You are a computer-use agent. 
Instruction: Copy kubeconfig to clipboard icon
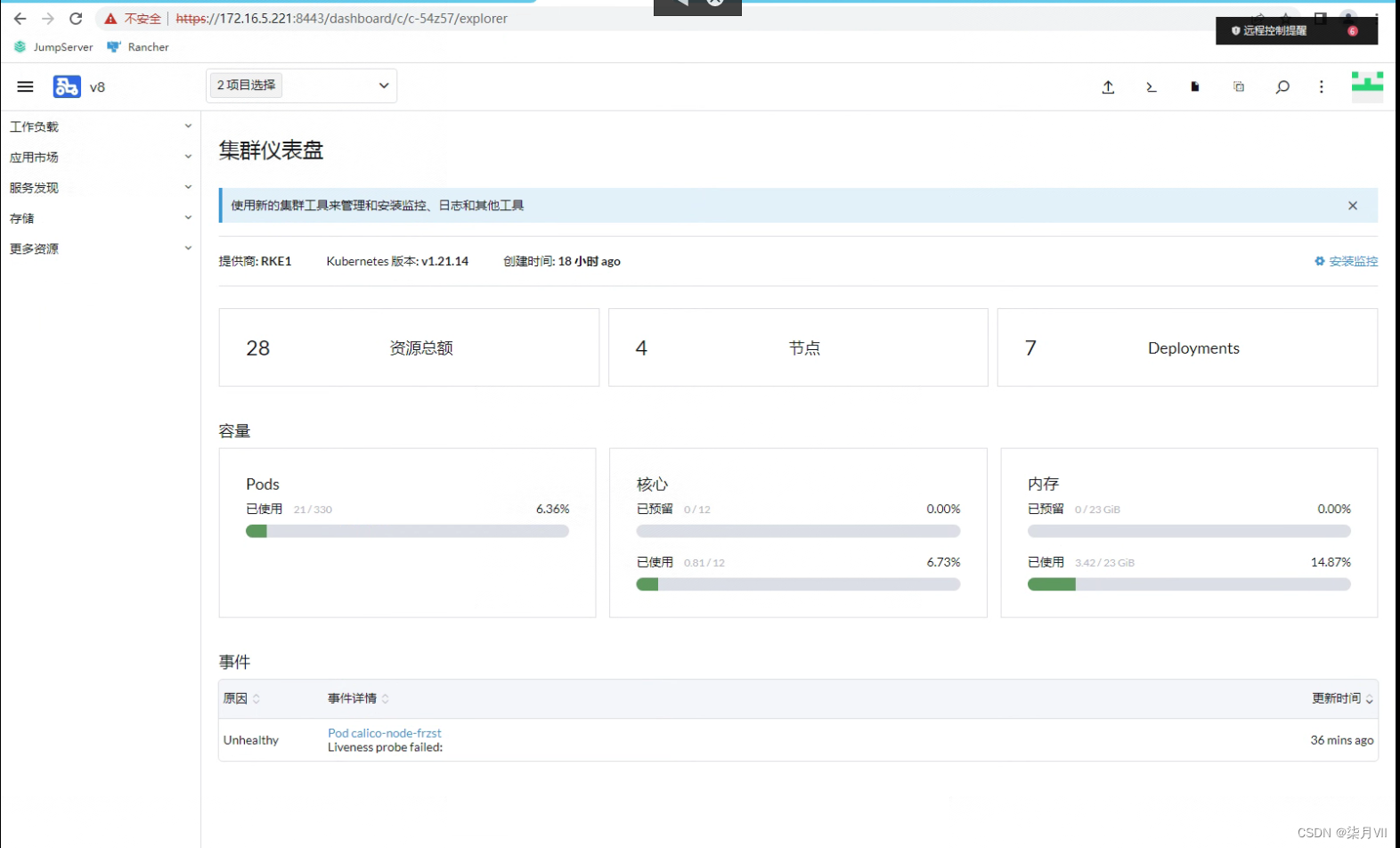[x=1239, y=86]
